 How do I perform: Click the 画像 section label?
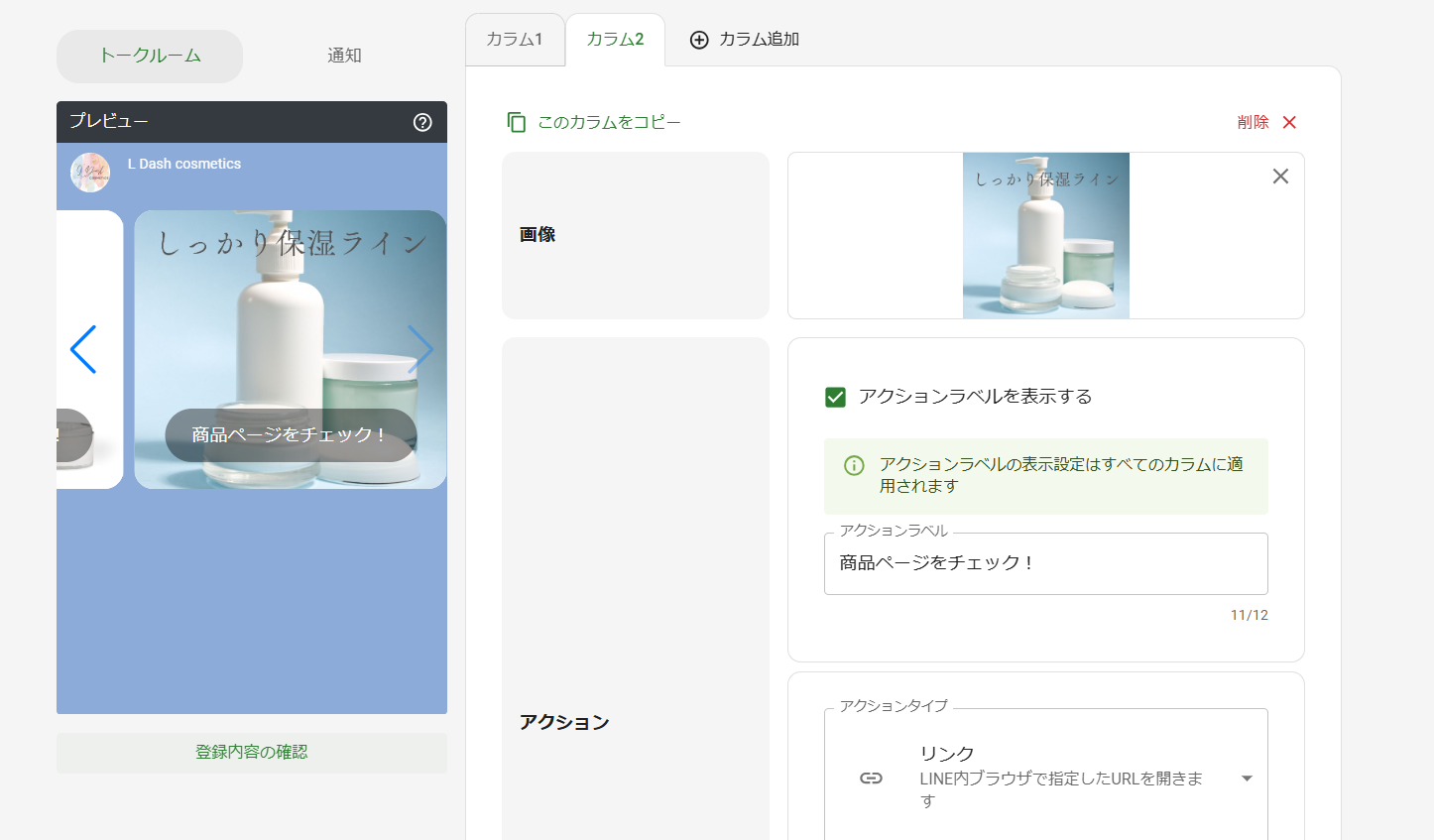click(538, 235)
